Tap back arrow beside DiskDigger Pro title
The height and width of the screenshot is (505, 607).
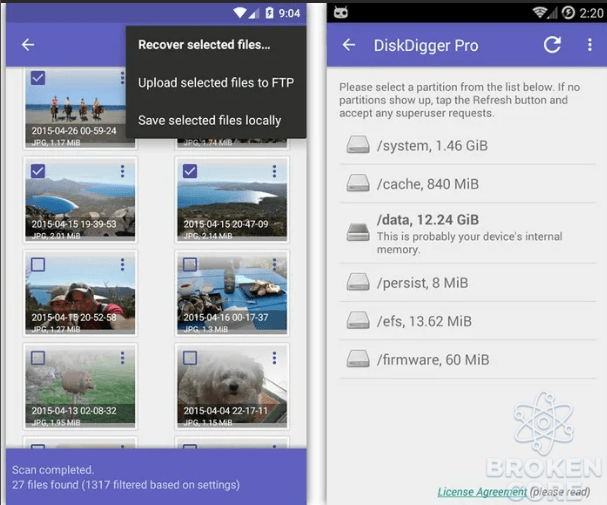coord(349,45)
